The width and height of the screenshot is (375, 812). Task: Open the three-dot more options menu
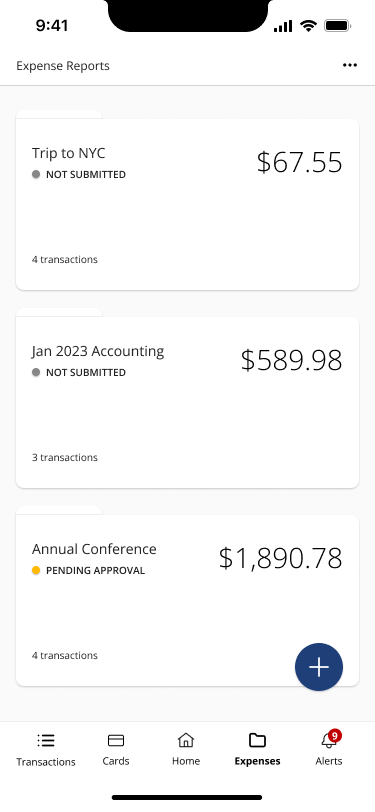(350, 65)
